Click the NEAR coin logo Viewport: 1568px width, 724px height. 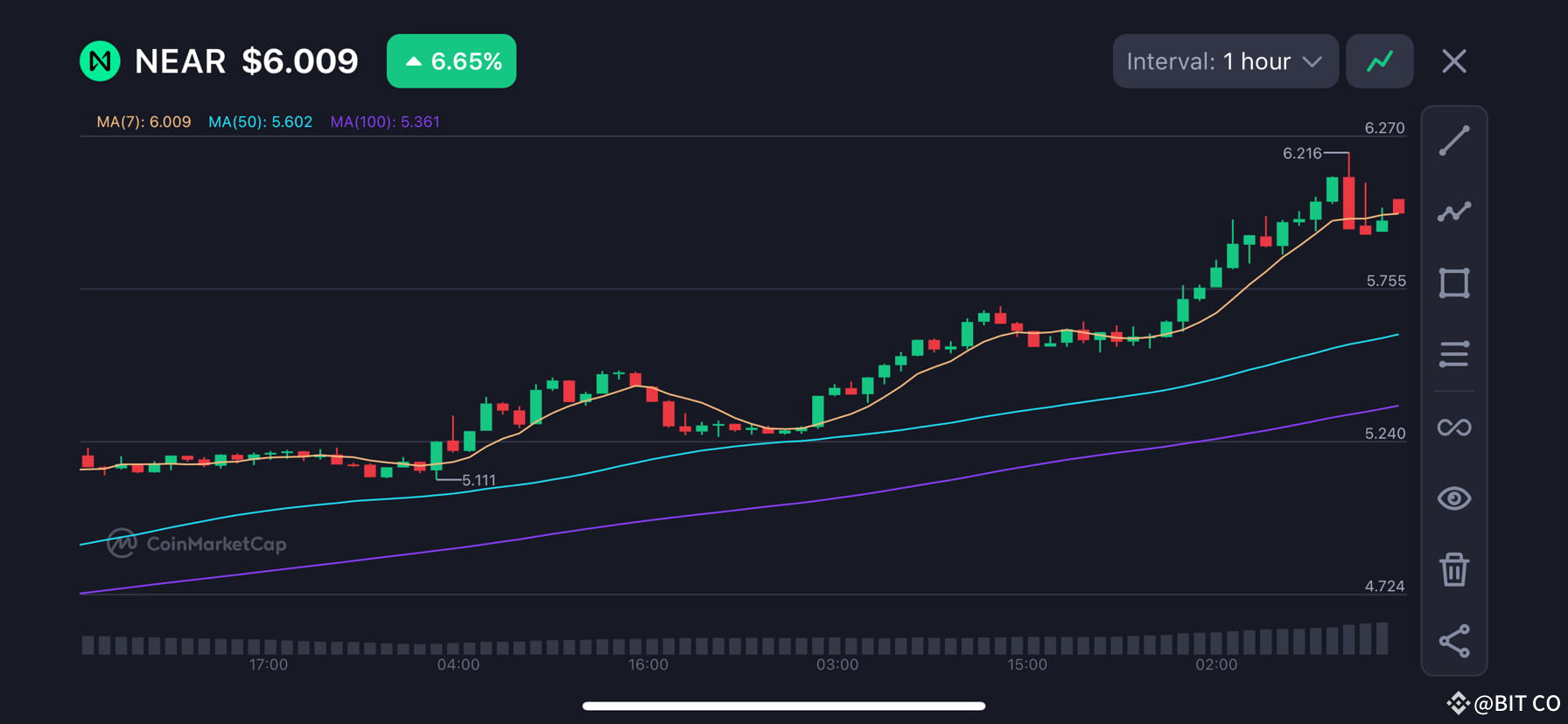point(100,60)
